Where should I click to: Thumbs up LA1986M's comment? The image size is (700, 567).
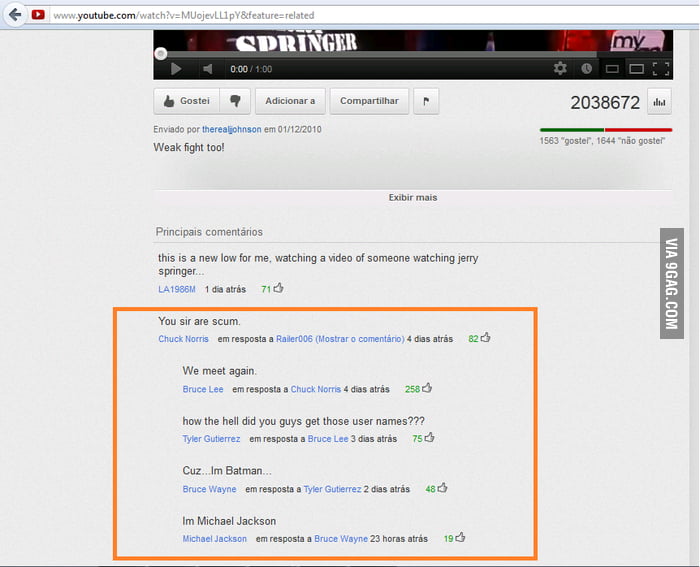(x=279, y=288)
